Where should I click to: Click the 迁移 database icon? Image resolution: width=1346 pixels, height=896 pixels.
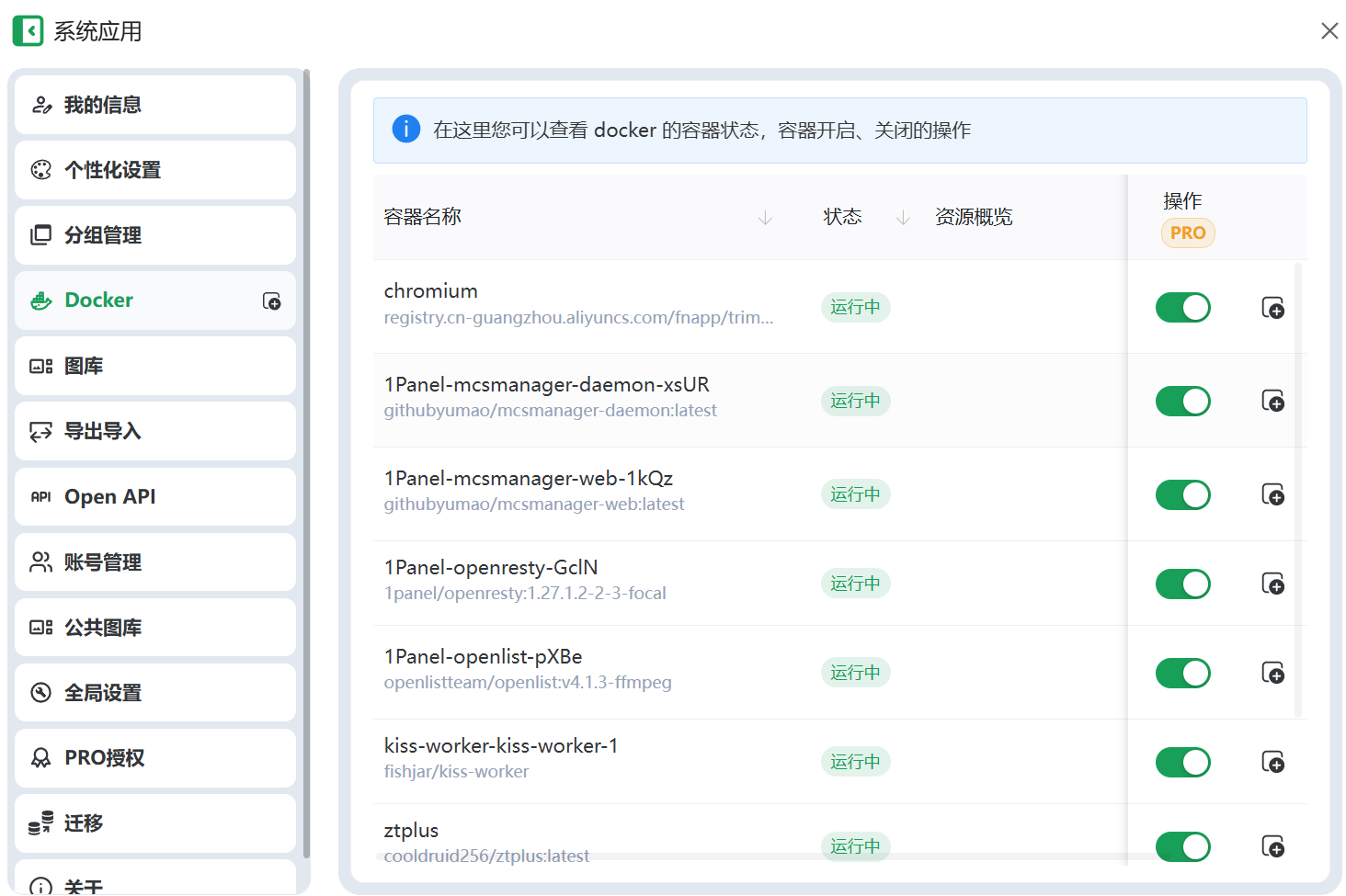click(40, 823)
